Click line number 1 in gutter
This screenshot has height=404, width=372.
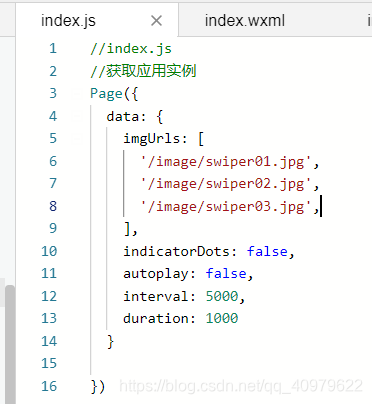point(53,49)
